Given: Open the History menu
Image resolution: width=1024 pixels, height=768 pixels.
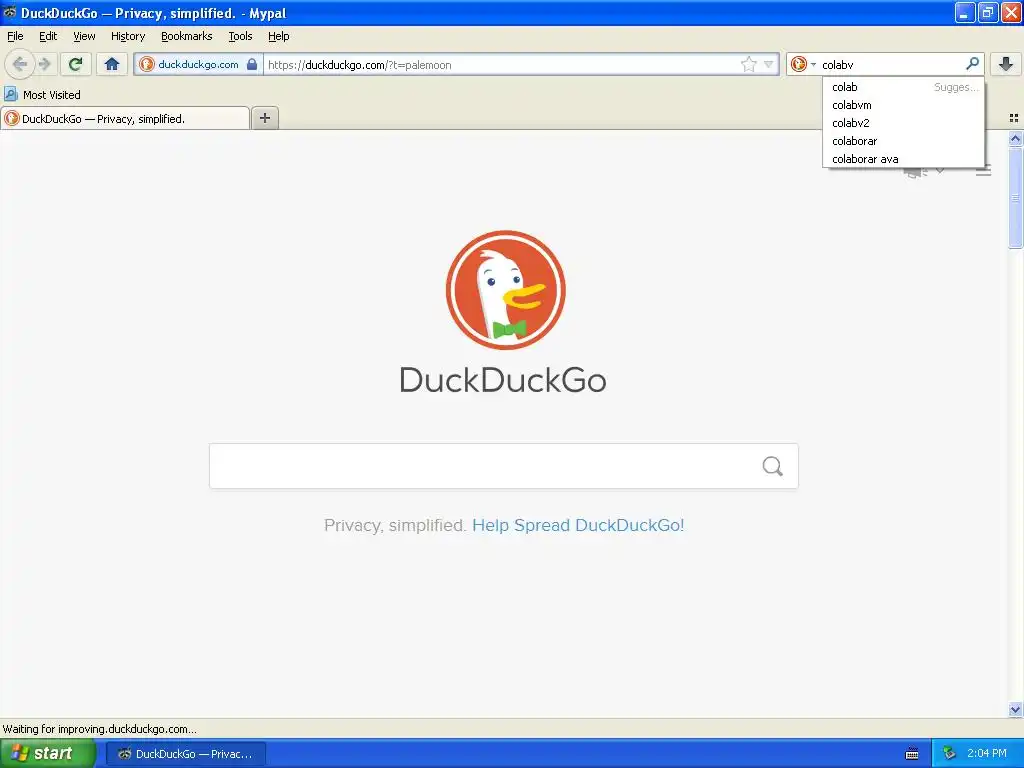Looking at the screenshot, I should pyautogui.click(x=128, y=36).
